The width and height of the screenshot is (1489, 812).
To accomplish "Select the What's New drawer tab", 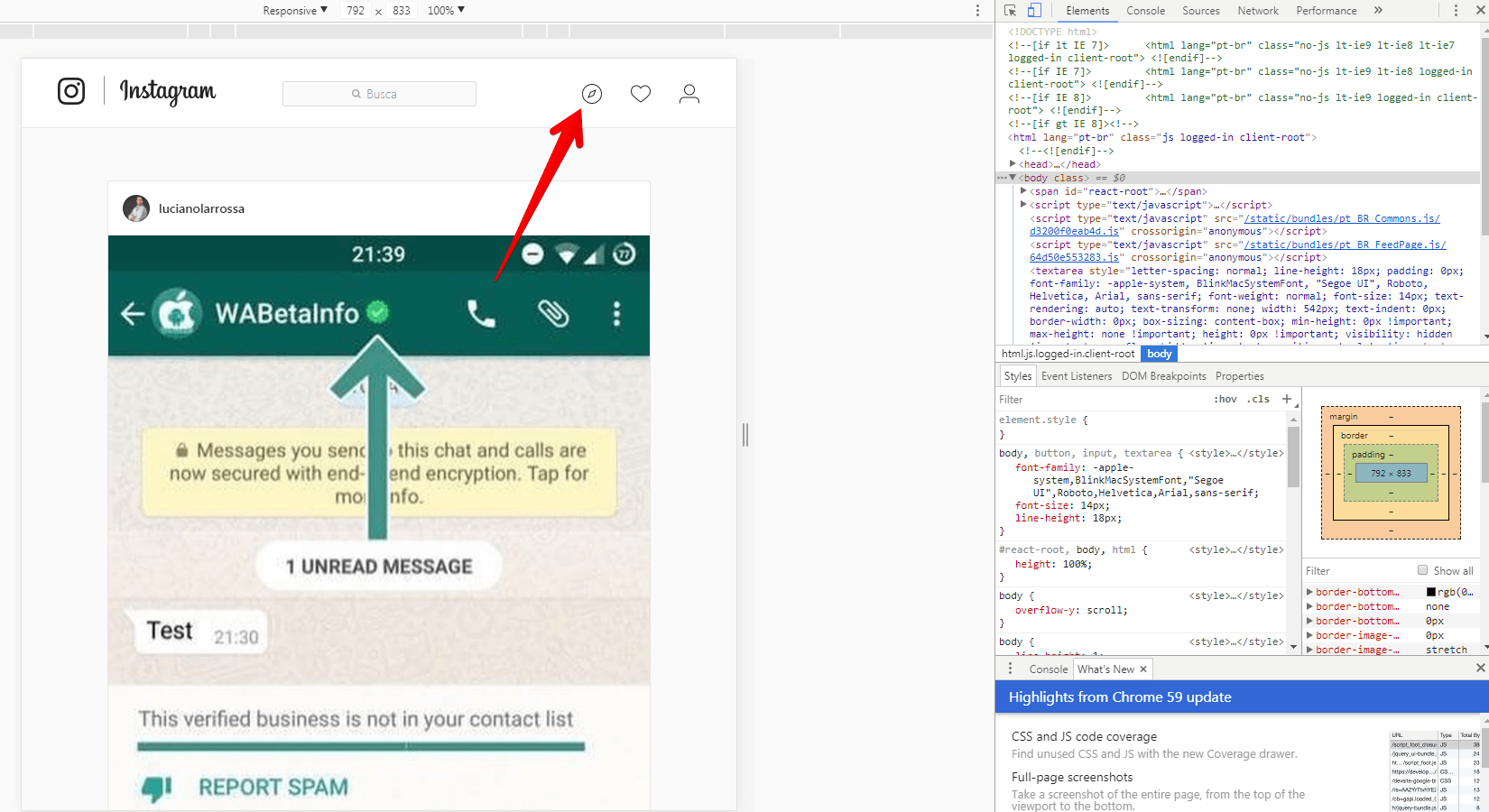I will (x=1105, y=669).
